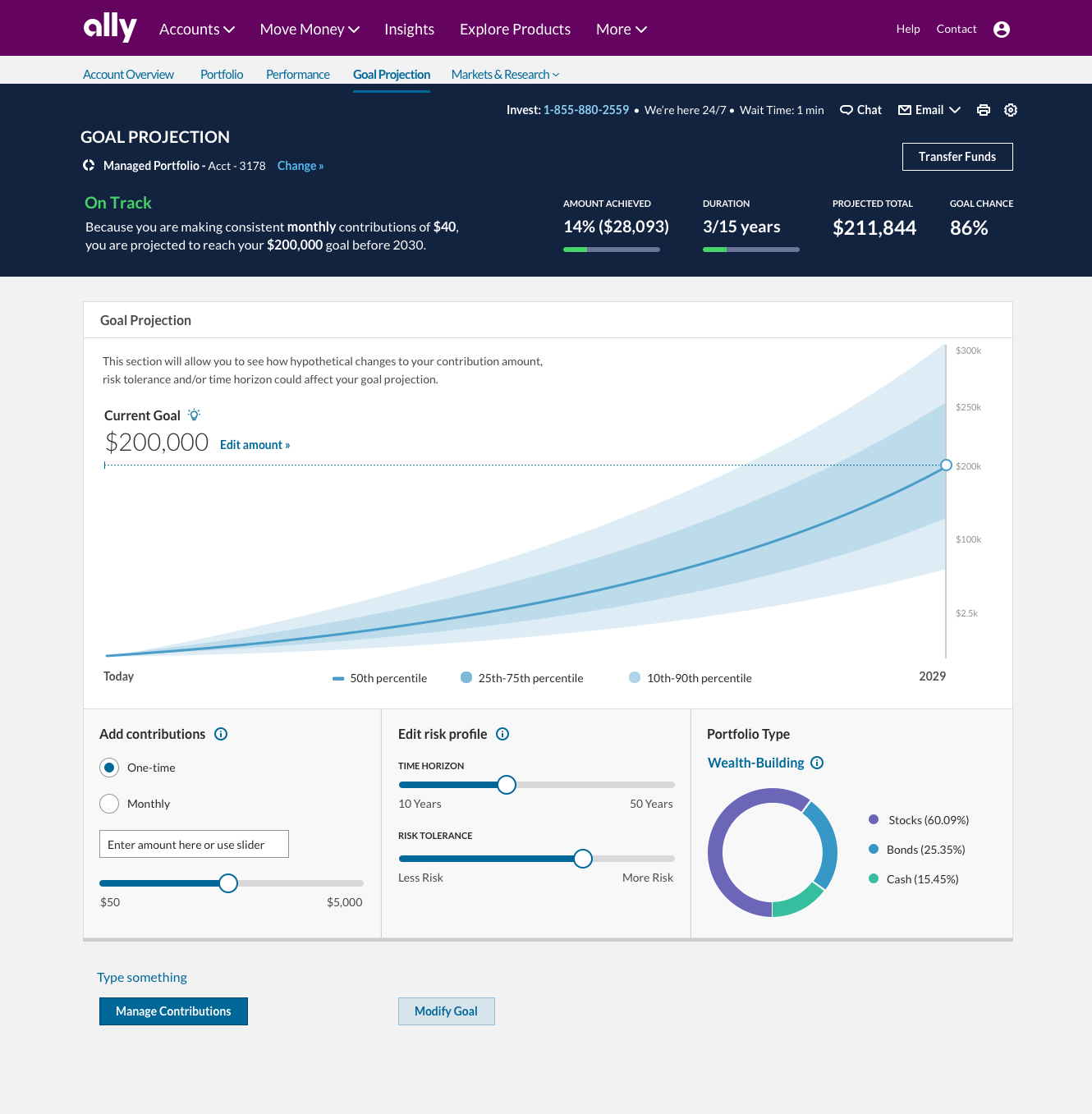Open the settings gear icon
The width and height of the screenshot is (1092, 1114).
[1011, 110]
